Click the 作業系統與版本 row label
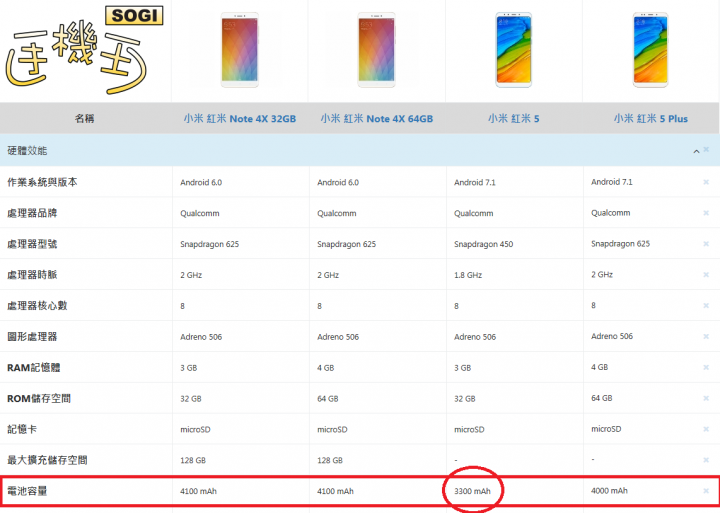The width and height of the screenshot is (720, 513). pos(42,182)
